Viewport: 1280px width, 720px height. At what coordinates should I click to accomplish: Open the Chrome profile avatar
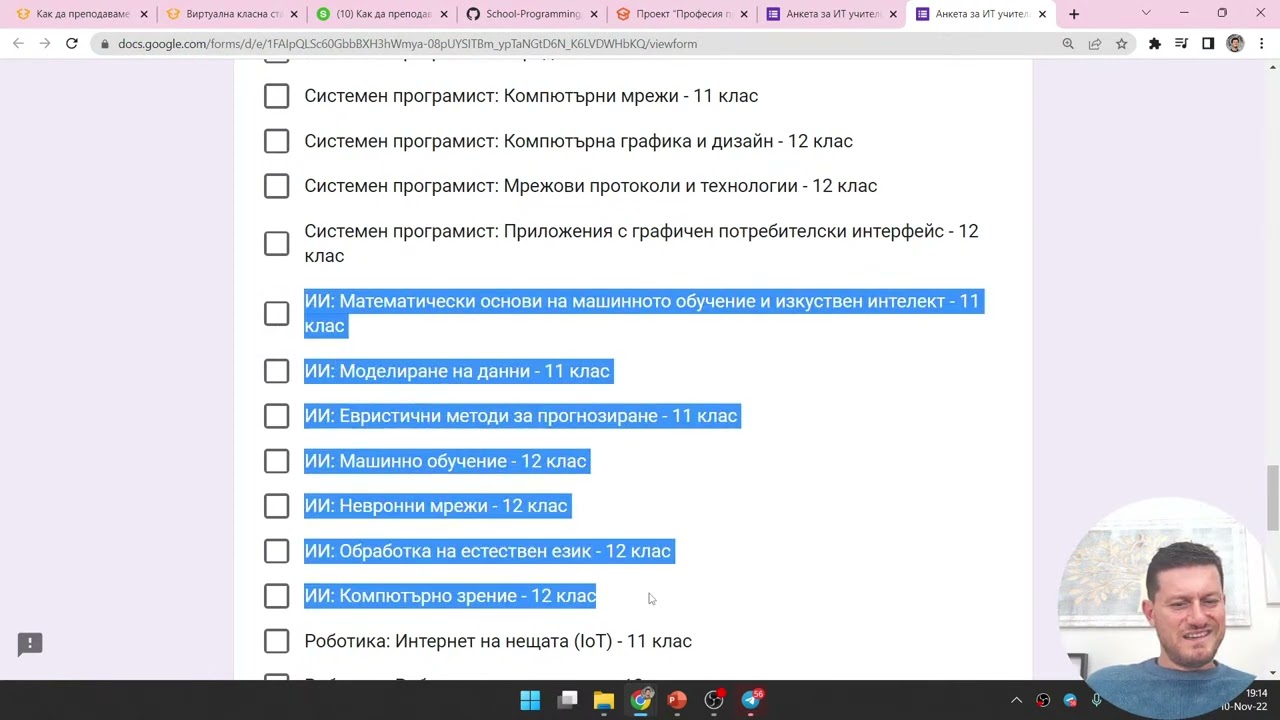click(1235, 44)
